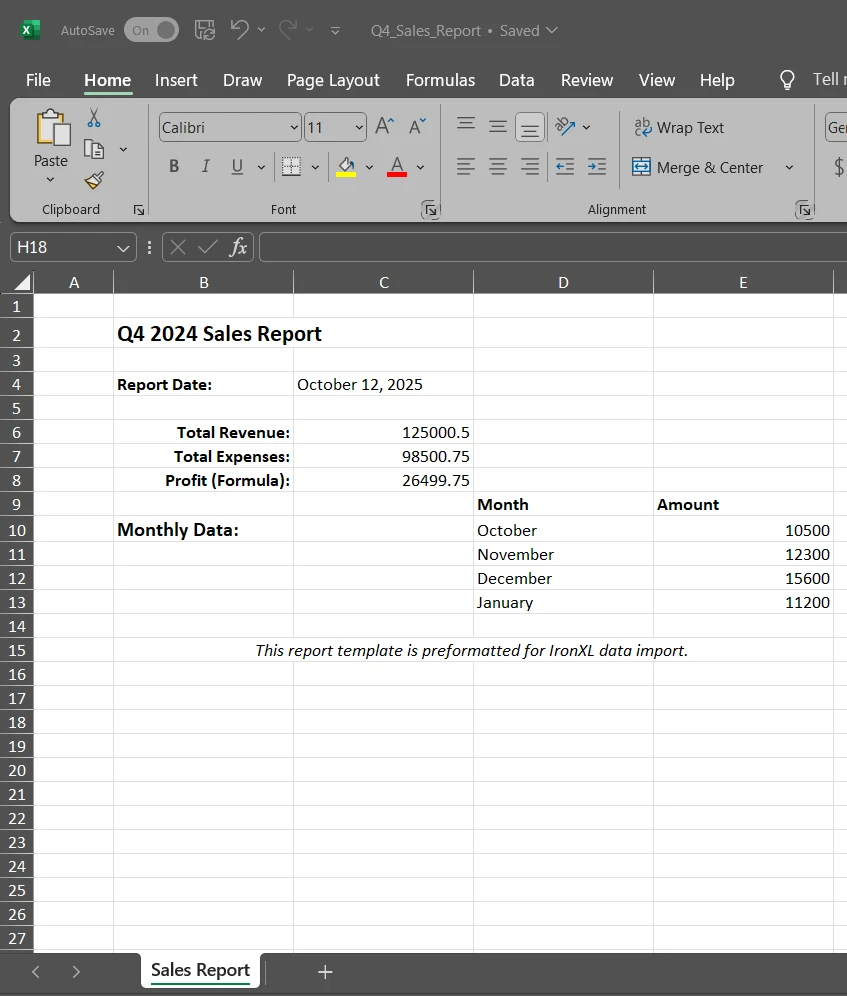Image resolution: width=847 pixels, height=996 pixels.
Task: Open the Formulas ribbon tab
Action: (440, 80)
